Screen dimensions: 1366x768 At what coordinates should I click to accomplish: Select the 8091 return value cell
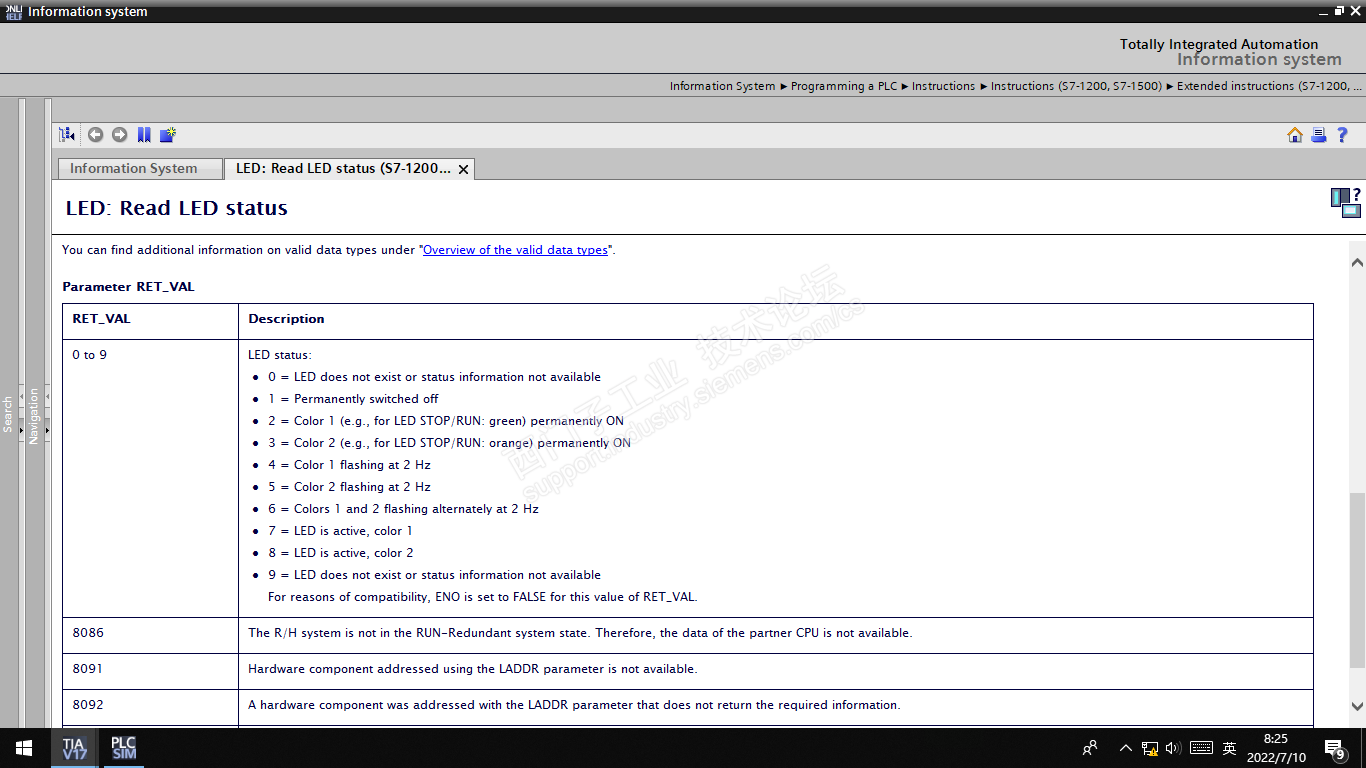[150, 670]
